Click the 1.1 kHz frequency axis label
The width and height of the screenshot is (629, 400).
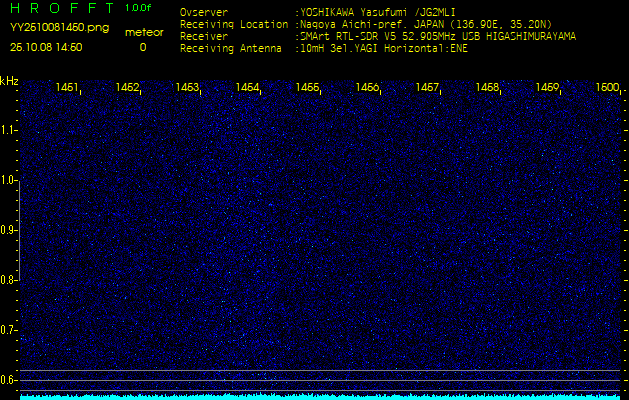pyautogui.click(x=9, y=130)
